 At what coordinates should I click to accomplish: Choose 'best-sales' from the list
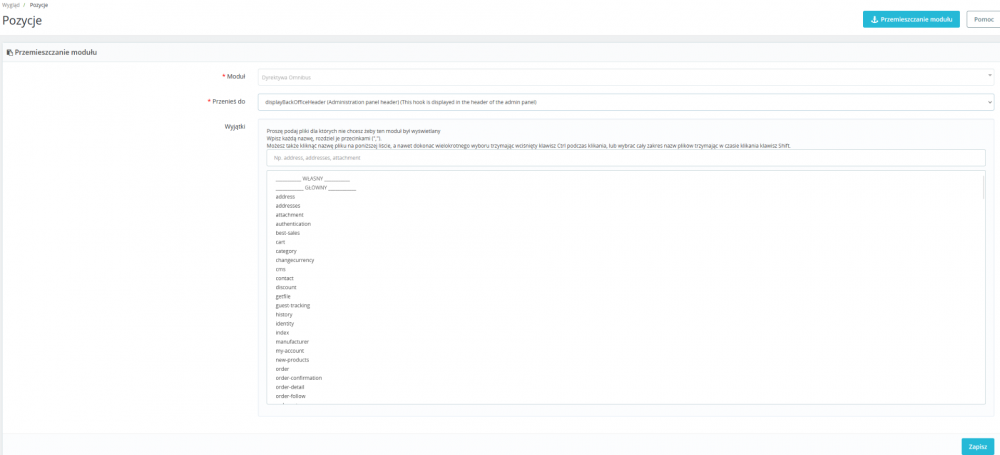point(288,233)
